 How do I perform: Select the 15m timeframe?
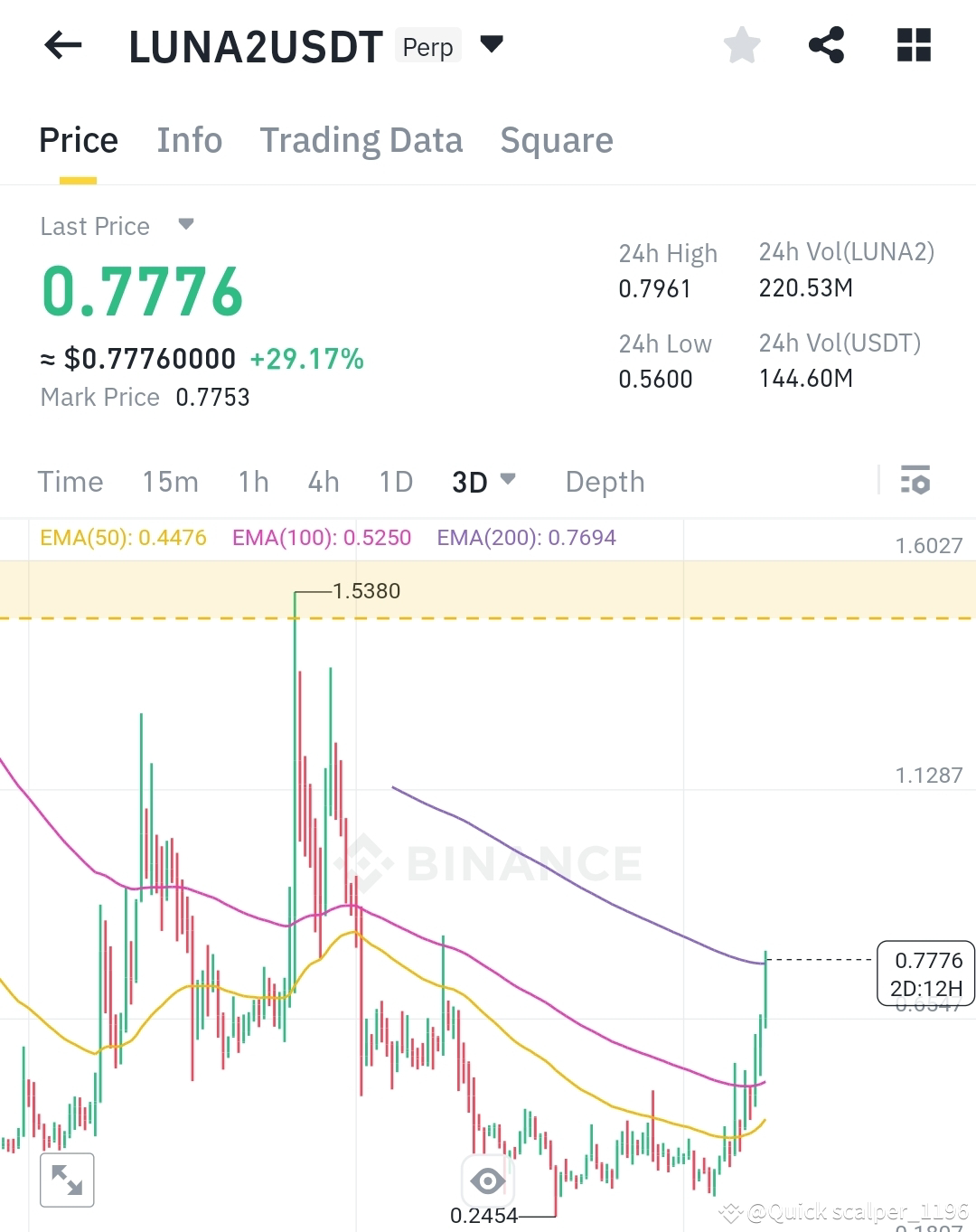[x=170, y=481]
